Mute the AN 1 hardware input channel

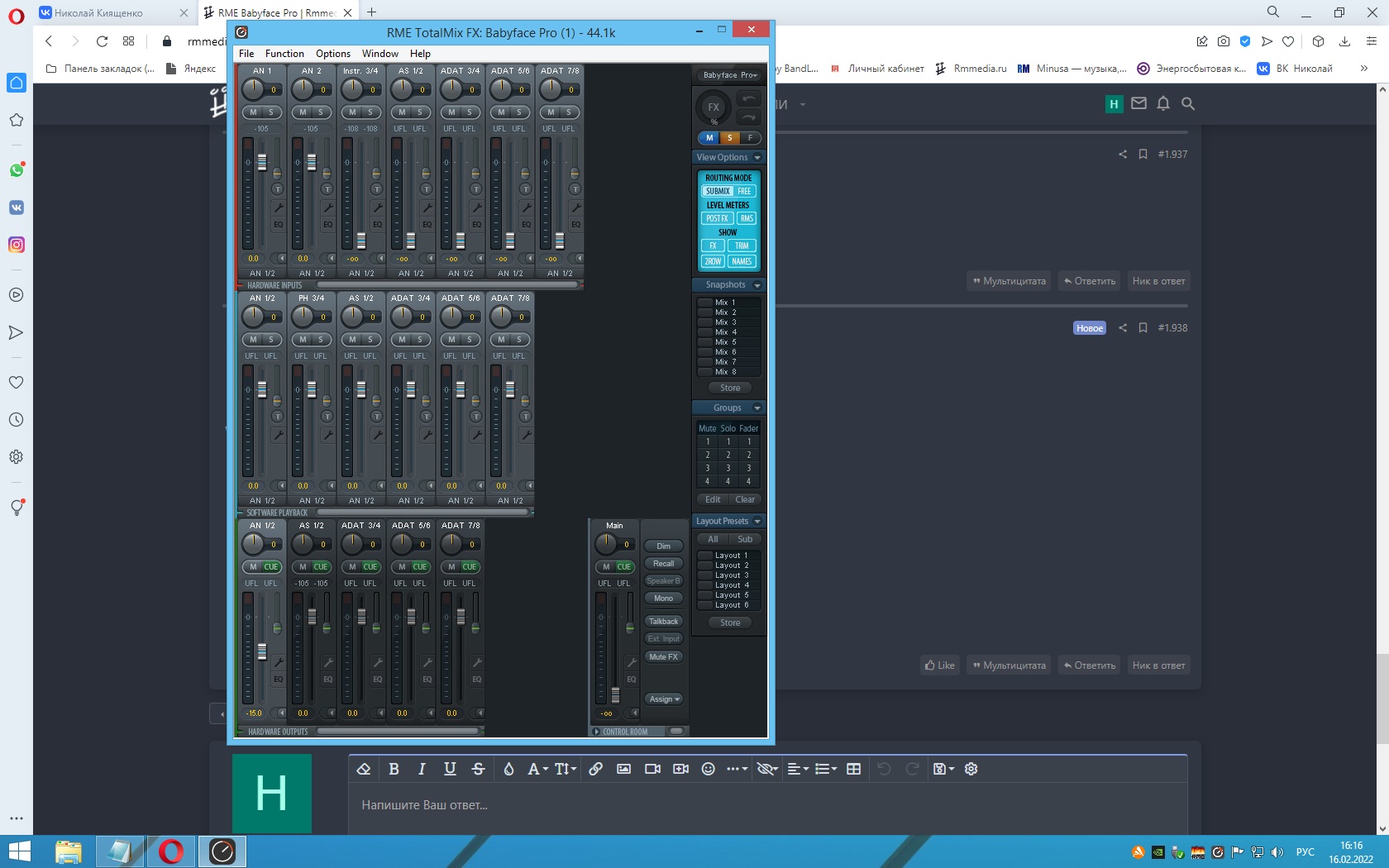coord(253,112)
